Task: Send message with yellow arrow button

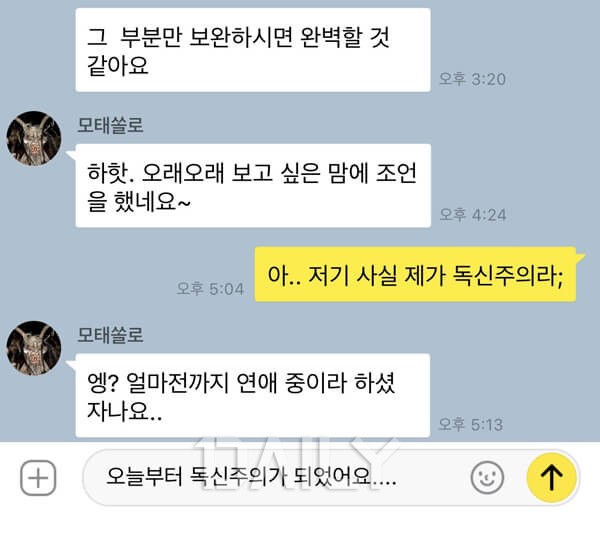Action: point(551,477)
